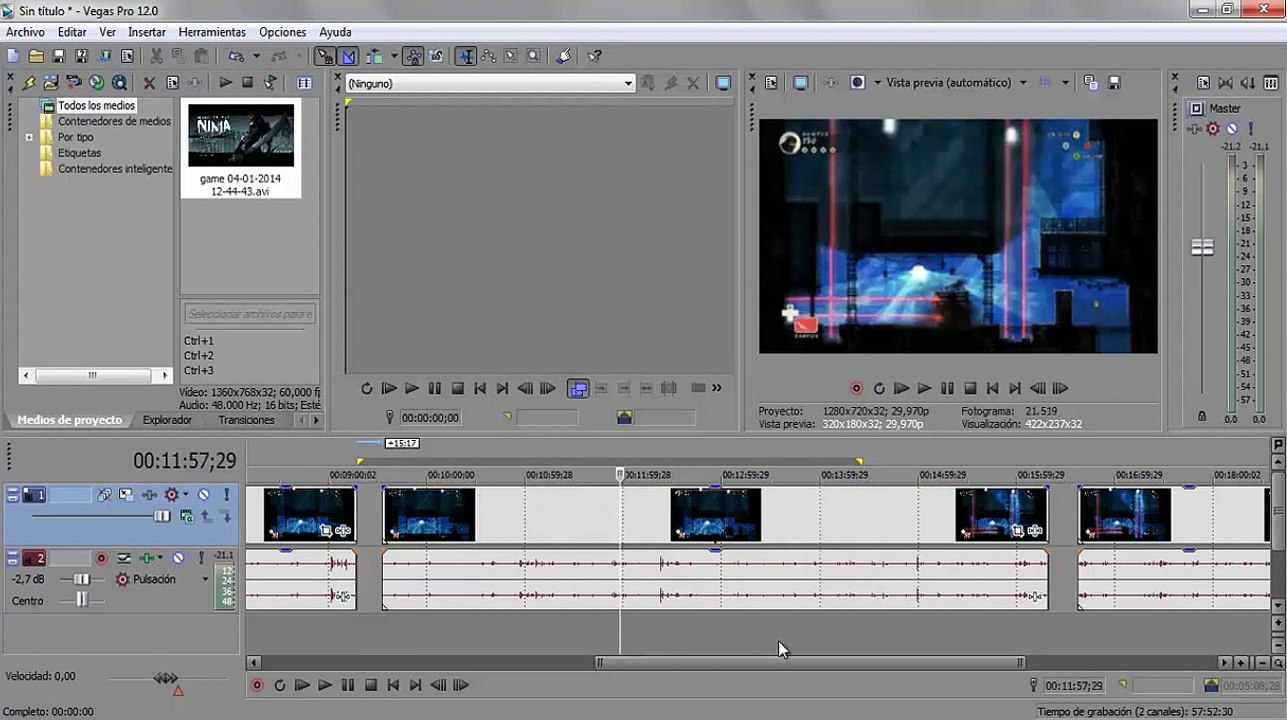The image size is (1287, 720).
Task: Adjust video track 1 level slider
Action: pyautogui.click(x=161, y=516)
